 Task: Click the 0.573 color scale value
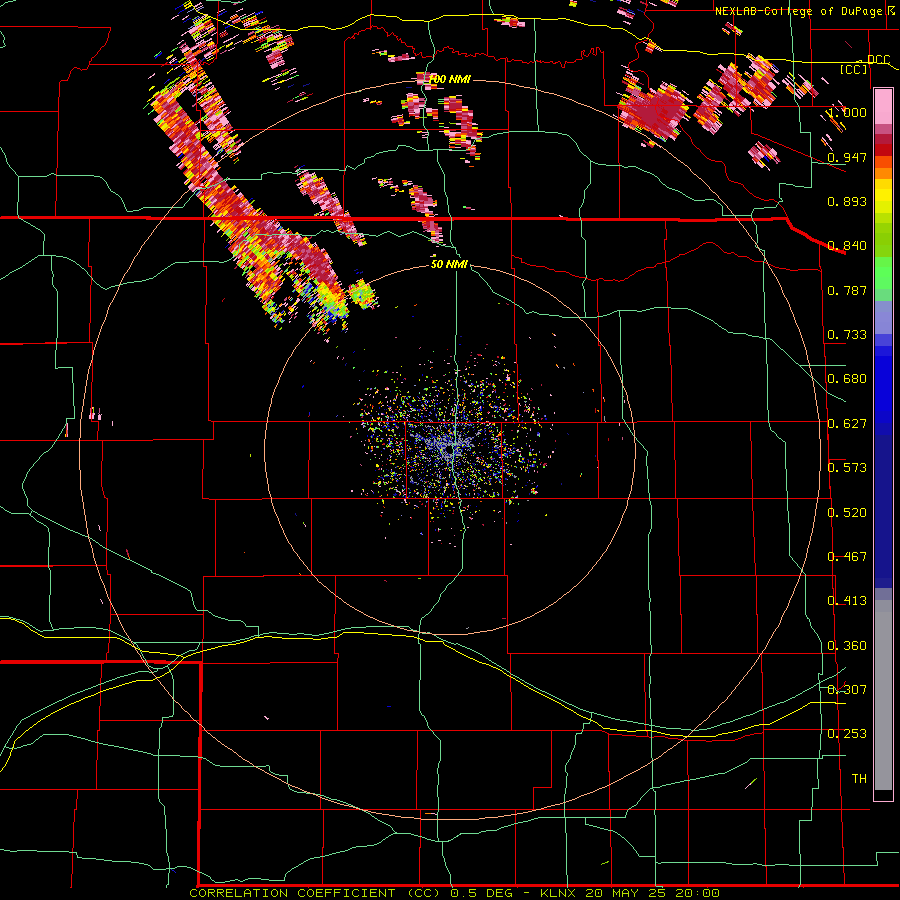point(847,468)
